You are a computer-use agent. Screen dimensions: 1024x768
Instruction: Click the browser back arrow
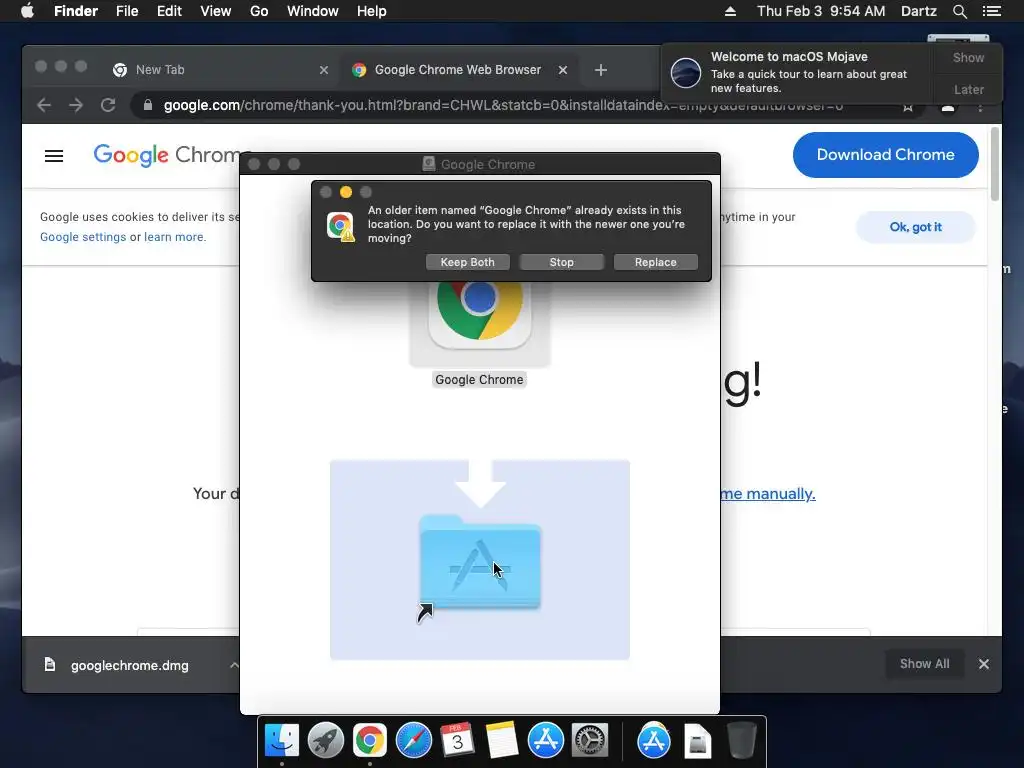(x=44, y=105)
